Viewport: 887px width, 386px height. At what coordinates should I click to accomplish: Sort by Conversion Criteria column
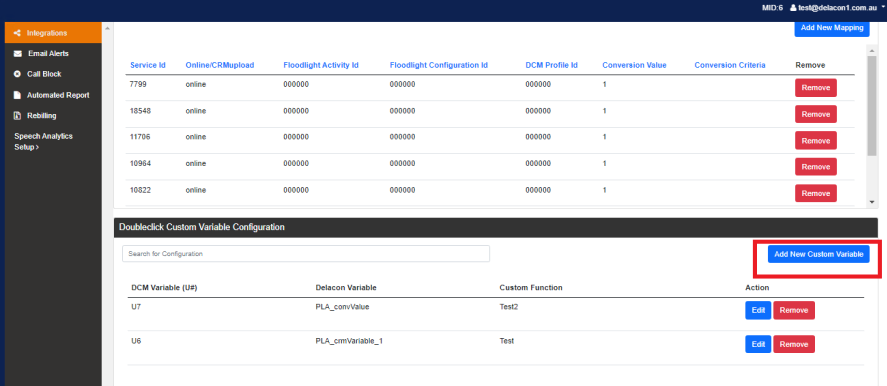coord(730,65)
